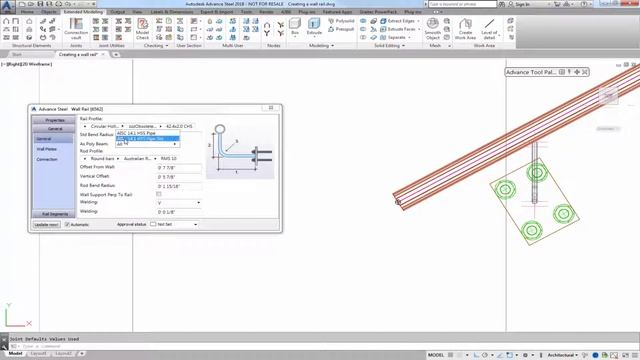This screenshot has height=360, width=640.
Task: Click the move icon on Advance Tool Palette
Action: pos(577,72)
